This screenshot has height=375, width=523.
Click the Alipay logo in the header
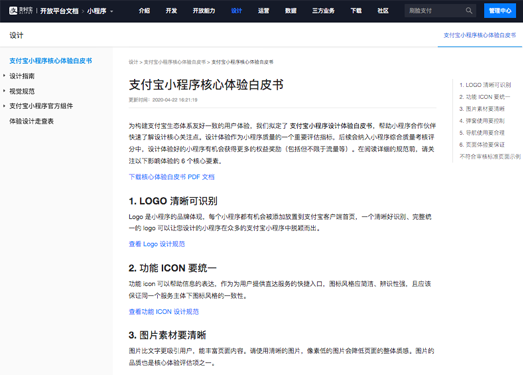click(21, 11)
